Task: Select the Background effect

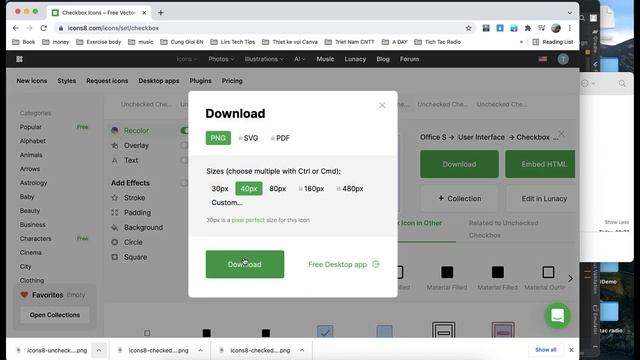Action: [137, 227]
